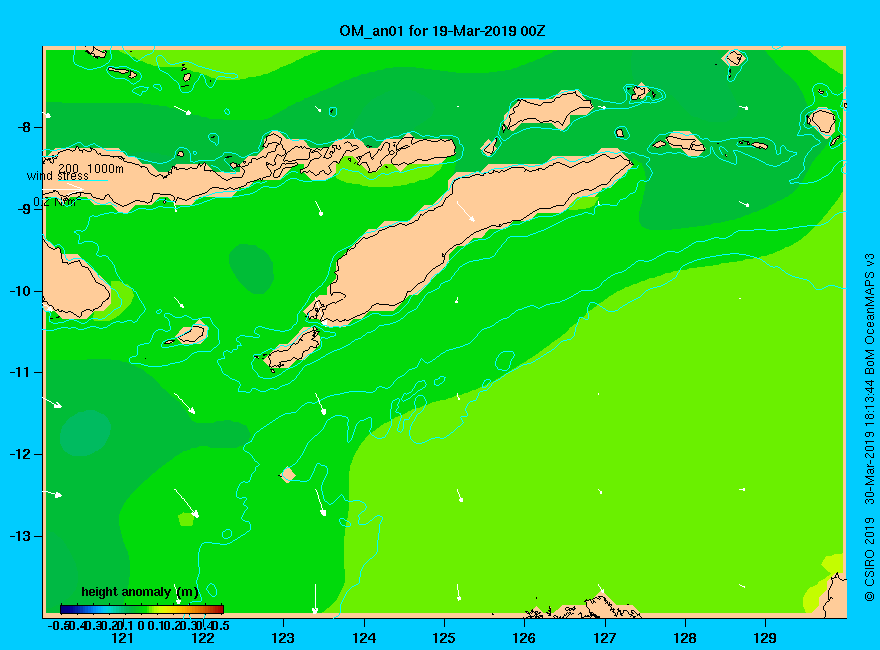Click latitude label "-10" on the y-axis
Image resolution: width=880 pixels, height=650 pixels.
21,291
